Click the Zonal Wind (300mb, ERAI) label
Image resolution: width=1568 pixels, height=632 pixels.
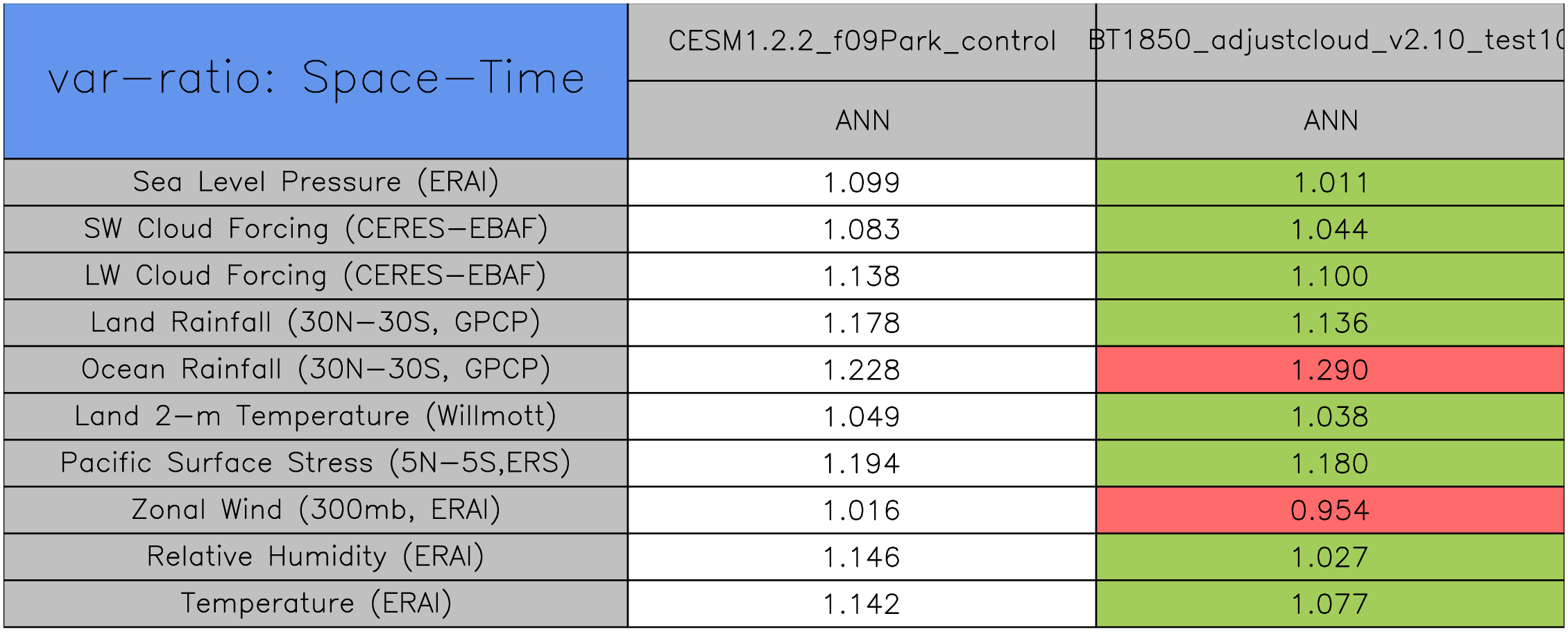click(316, 510)
